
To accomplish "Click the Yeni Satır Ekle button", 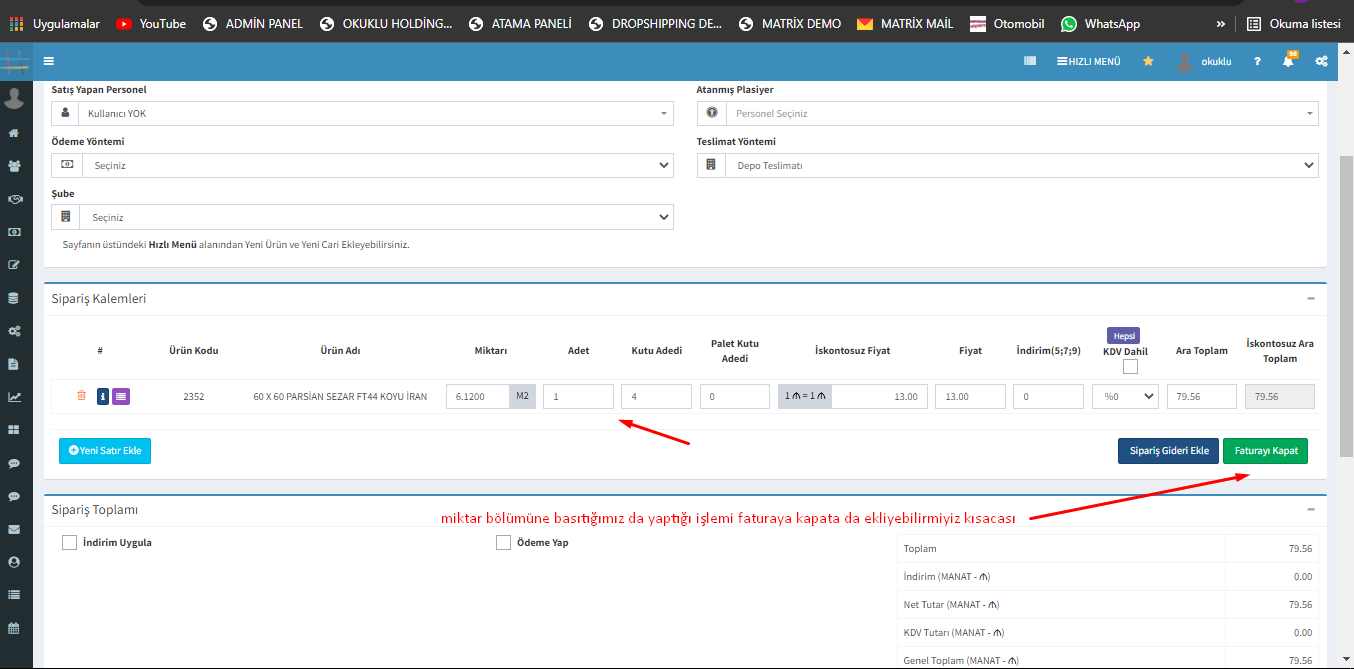I will [105, 451].
